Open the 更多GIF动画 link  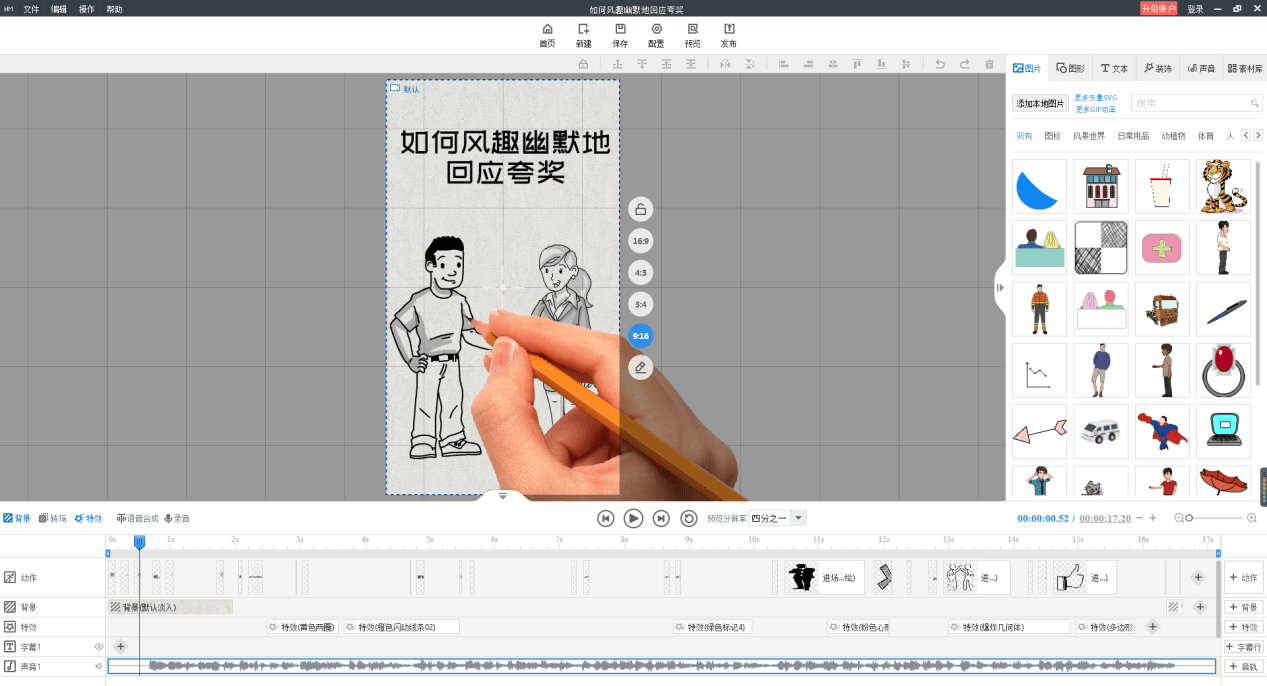(1096, 109)
